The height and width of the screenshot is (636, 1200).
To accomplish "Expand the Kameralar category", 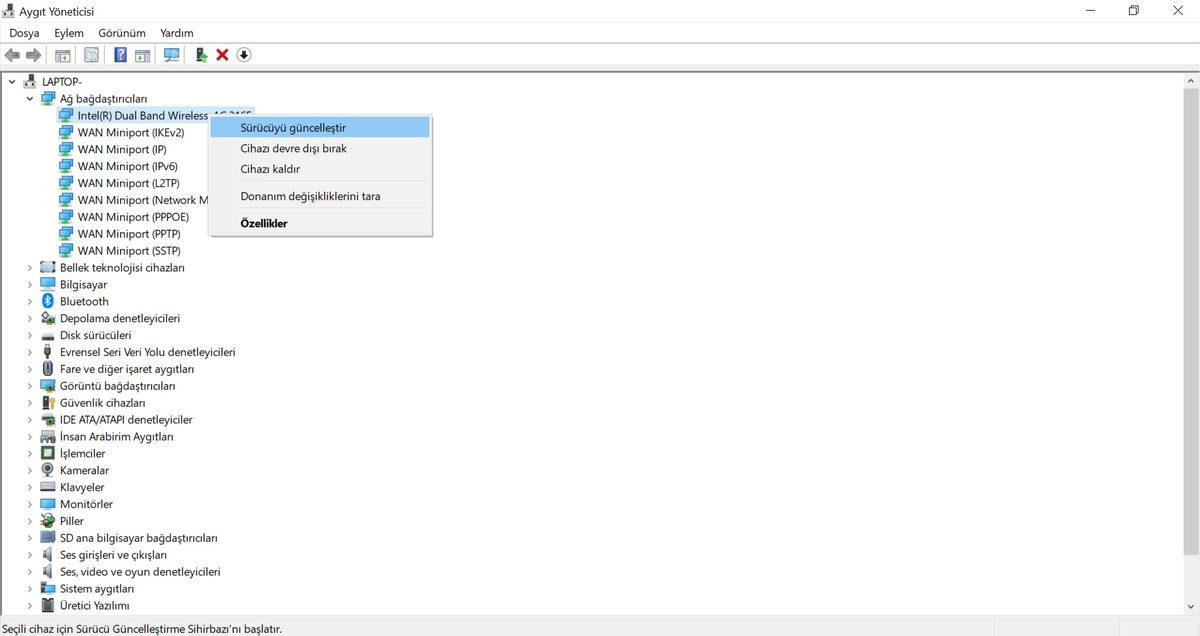I will tap(28, 470).
